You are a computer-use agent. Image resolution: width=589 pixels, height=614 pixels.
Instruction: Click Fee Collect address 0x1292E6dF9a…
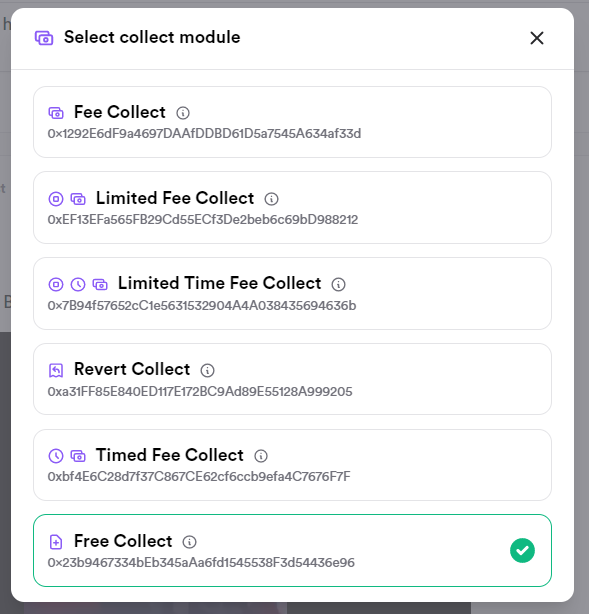[204, 134]
